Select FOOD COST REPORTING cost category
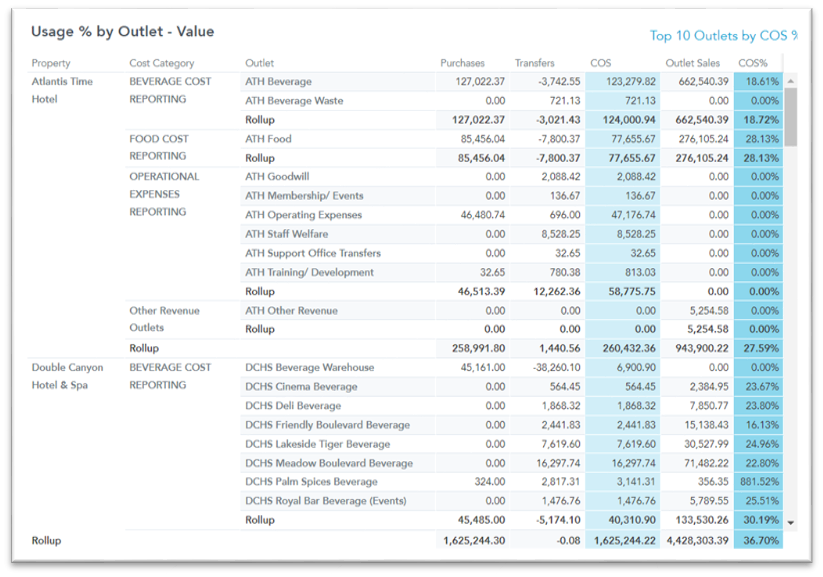Image resolution: width=823 pixels, height=577 pixels. pos(159,148)
